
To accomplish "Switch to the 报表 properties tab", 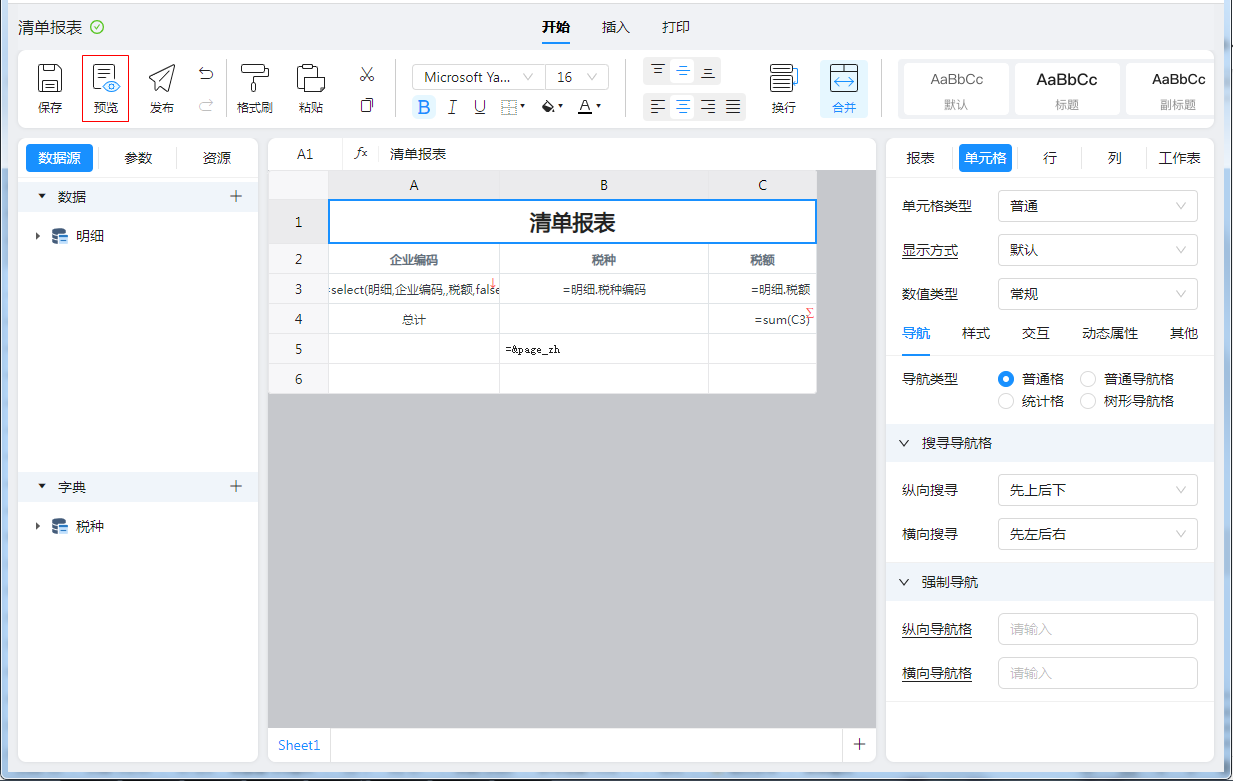I will pos(921,158).
